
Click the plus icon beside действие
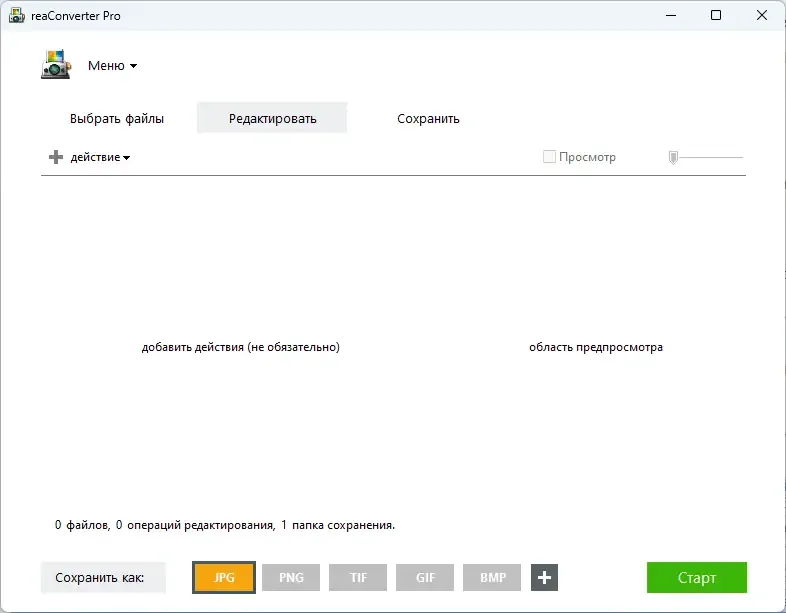pyautogui.click(x=56, y=157)
